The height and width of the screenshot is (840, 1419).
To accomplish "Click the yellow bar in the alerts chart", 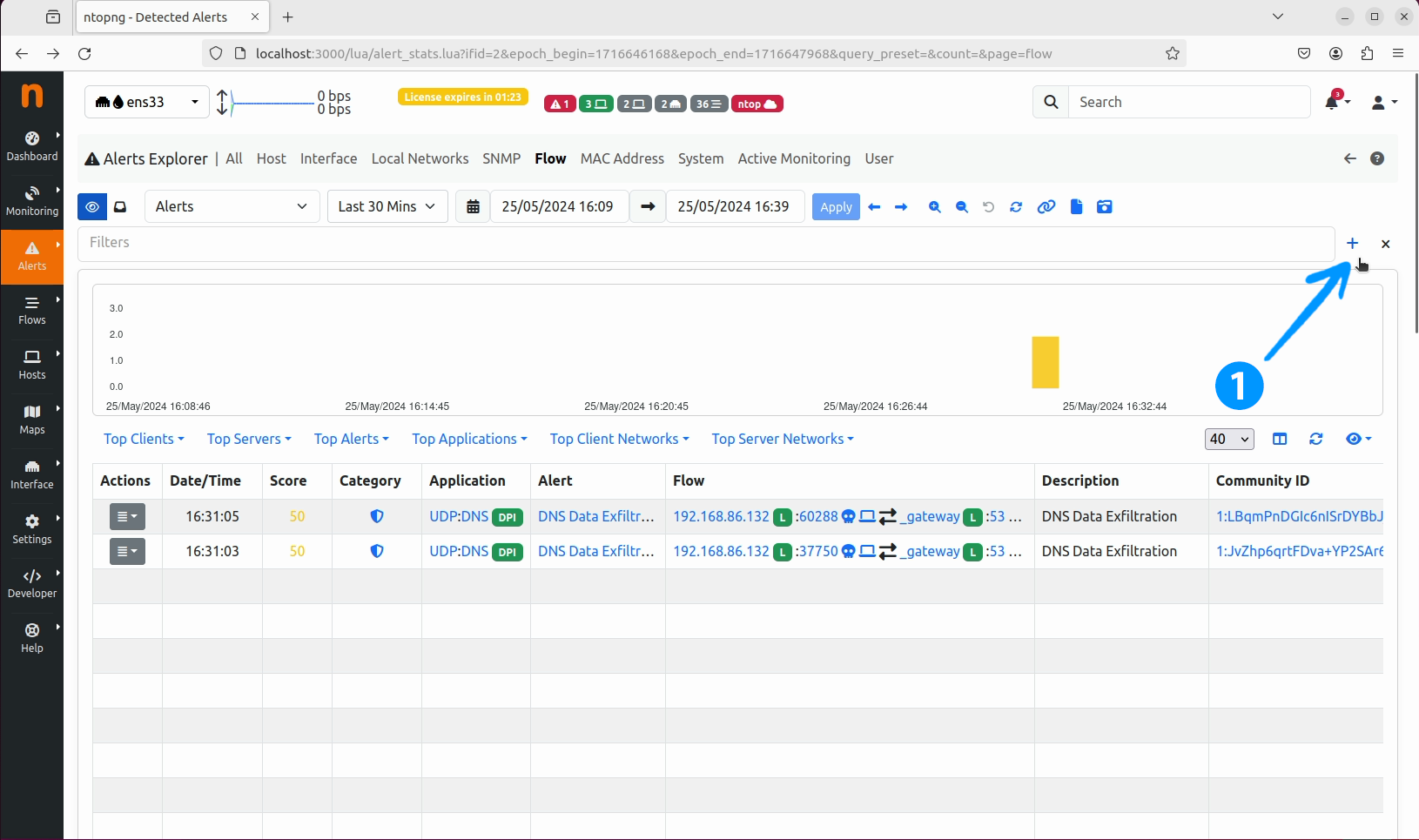I will 1045,362.
